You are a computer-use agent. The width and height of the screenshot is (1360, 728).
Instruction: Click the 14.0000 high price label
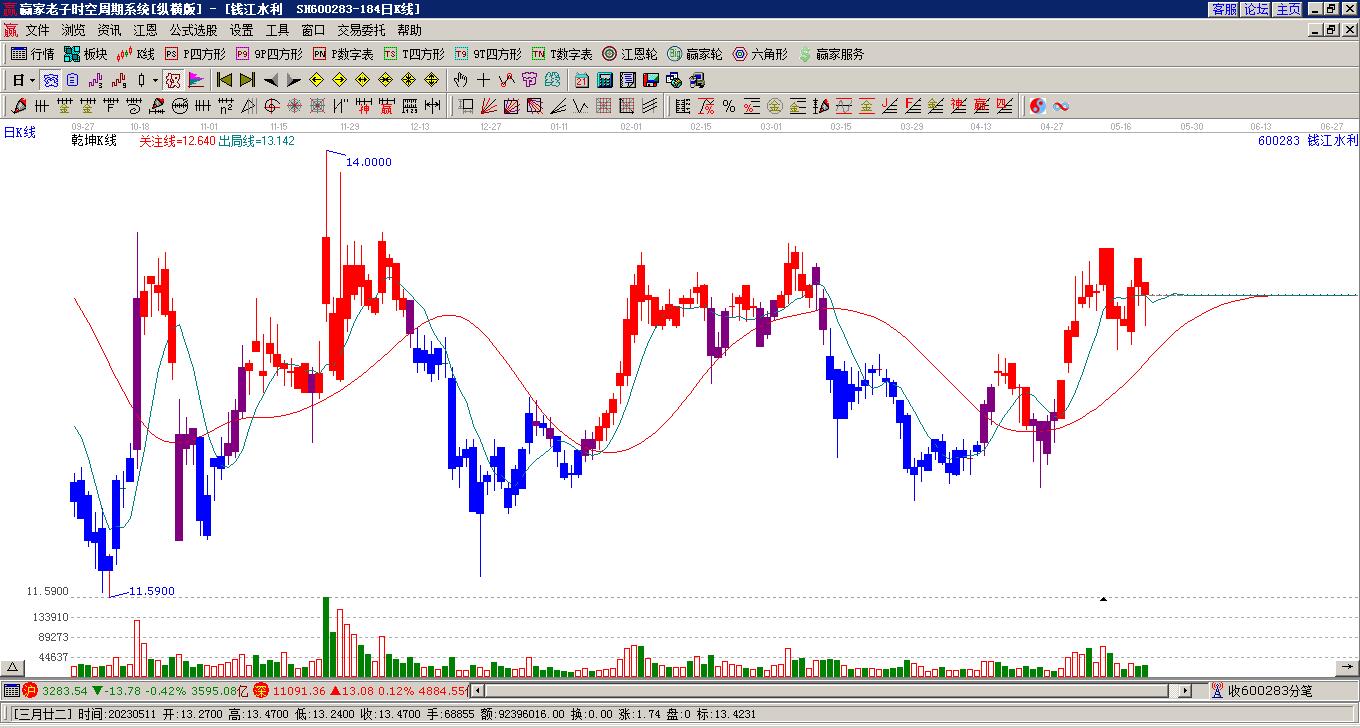(369, 162)
